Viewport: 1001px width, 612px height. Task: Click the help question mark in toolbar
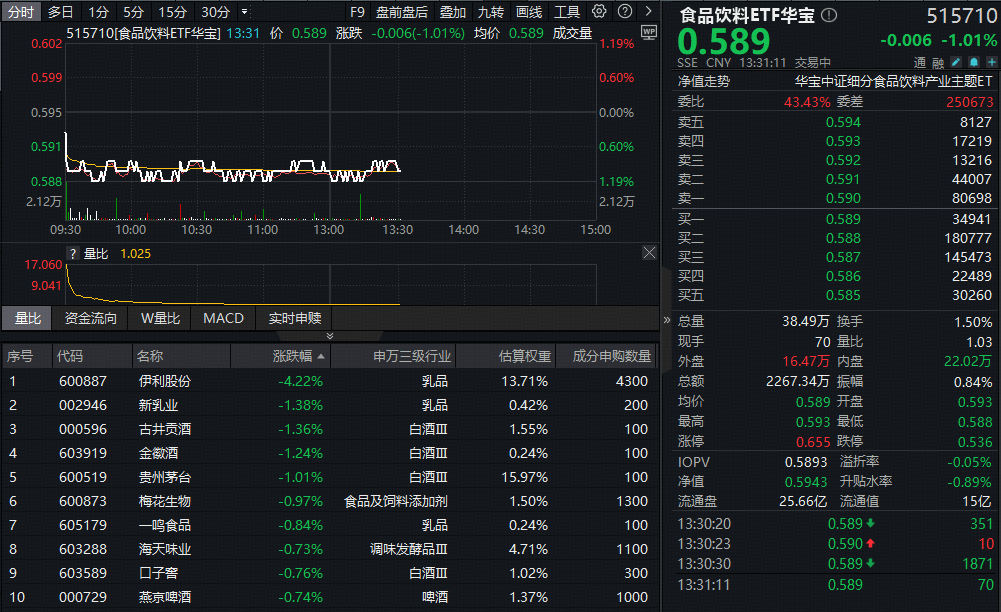pos(624,12)
